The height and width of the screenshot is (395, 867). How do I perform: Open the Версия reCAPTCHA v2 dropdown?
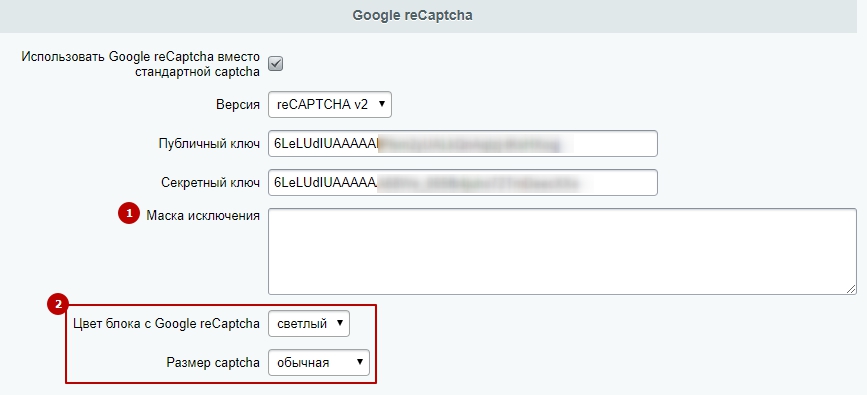click(330, 105)
